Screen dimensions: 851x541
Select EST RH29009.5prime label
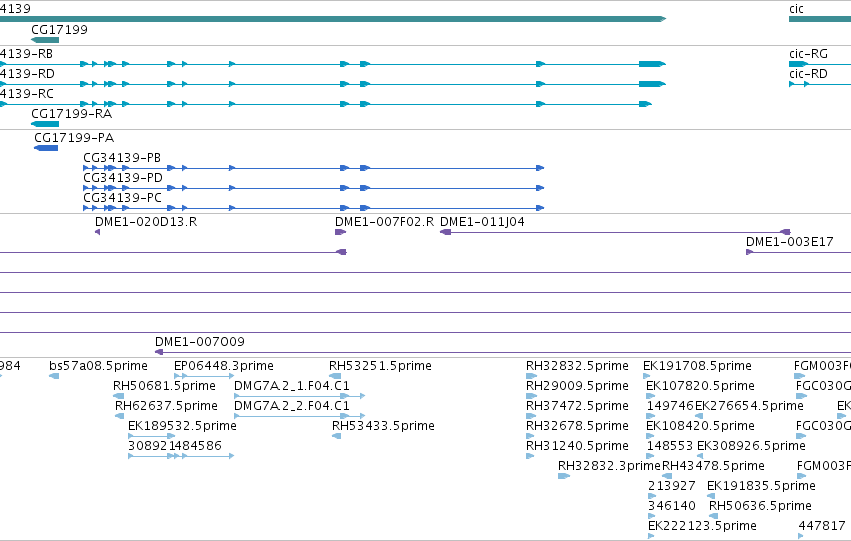click(x=577, y=385)
